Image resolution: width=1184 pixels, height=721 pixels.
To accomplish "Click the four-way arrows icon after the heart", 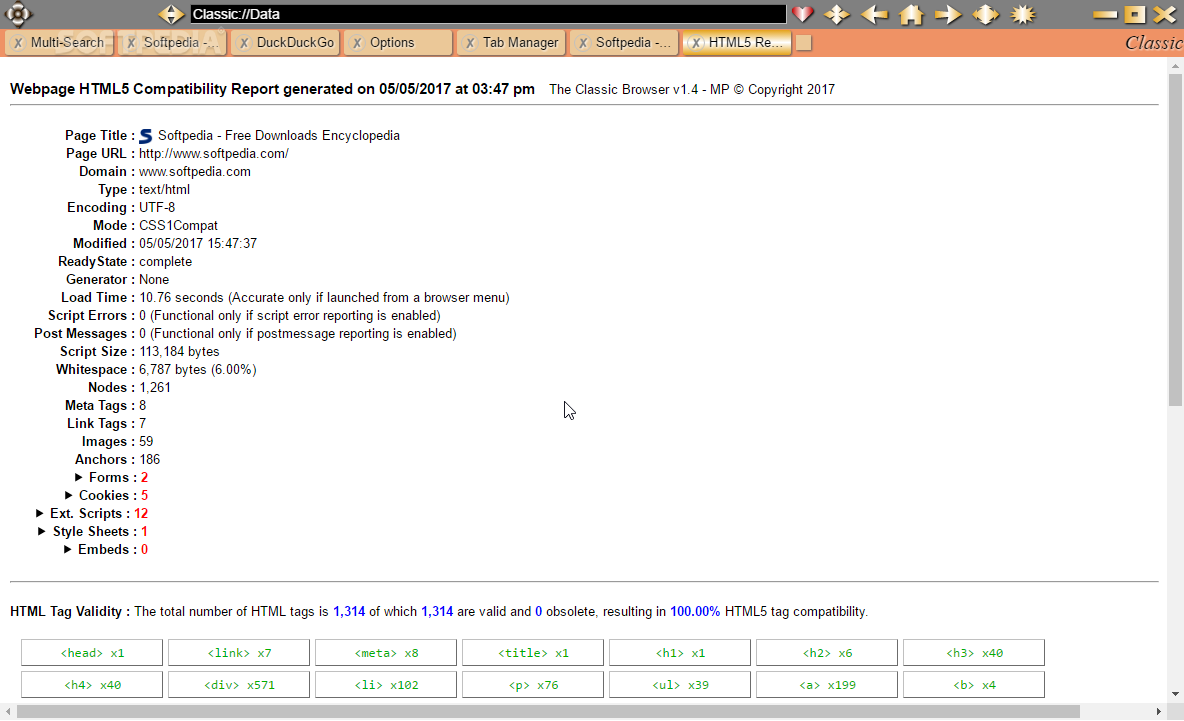I will (x=837, y=14).
